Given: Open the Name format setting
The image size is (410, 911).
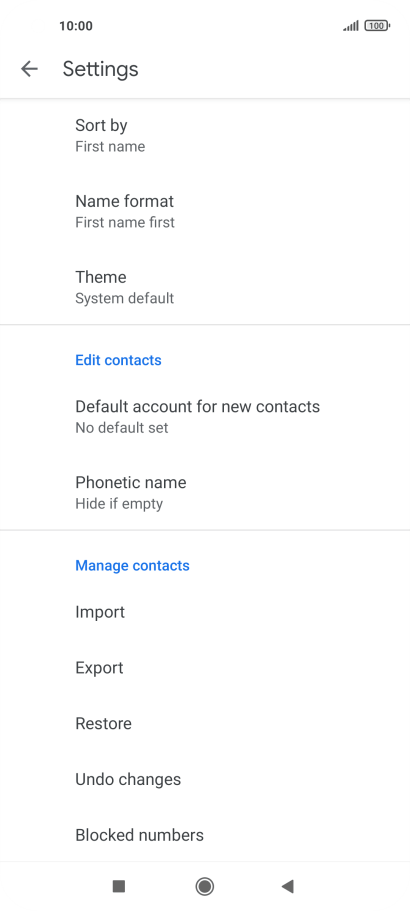Looking at the screenshot, I should pyautogui.click(x=205, y=211).
